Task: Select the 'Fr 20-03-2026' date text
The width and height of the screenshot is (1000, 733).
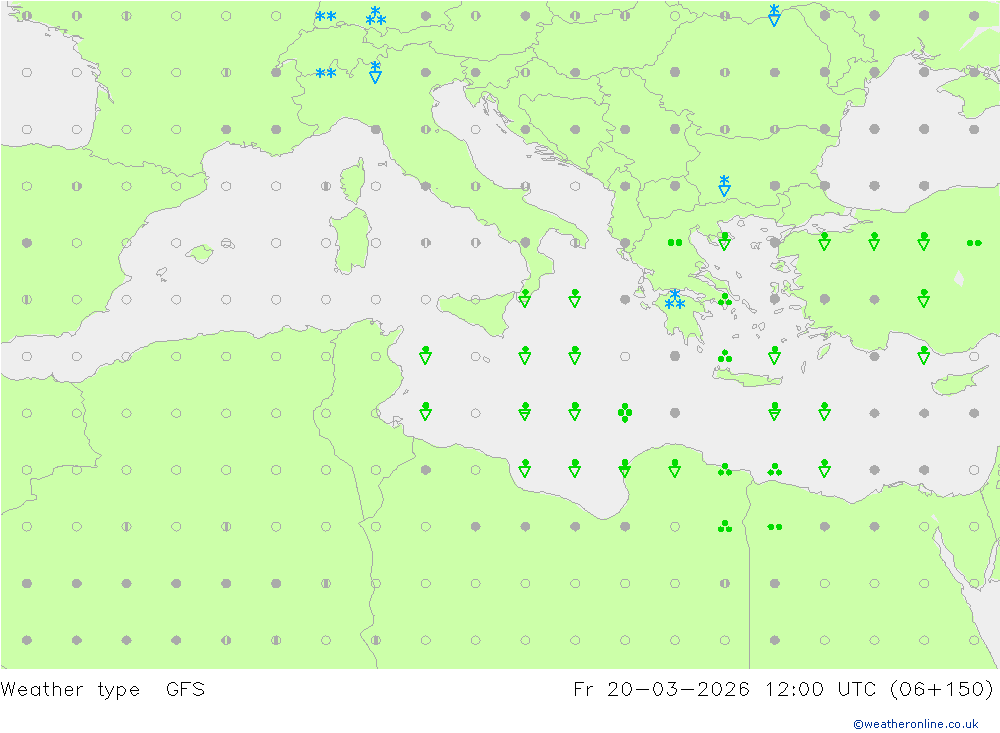Action: click(x=661, y=690)
